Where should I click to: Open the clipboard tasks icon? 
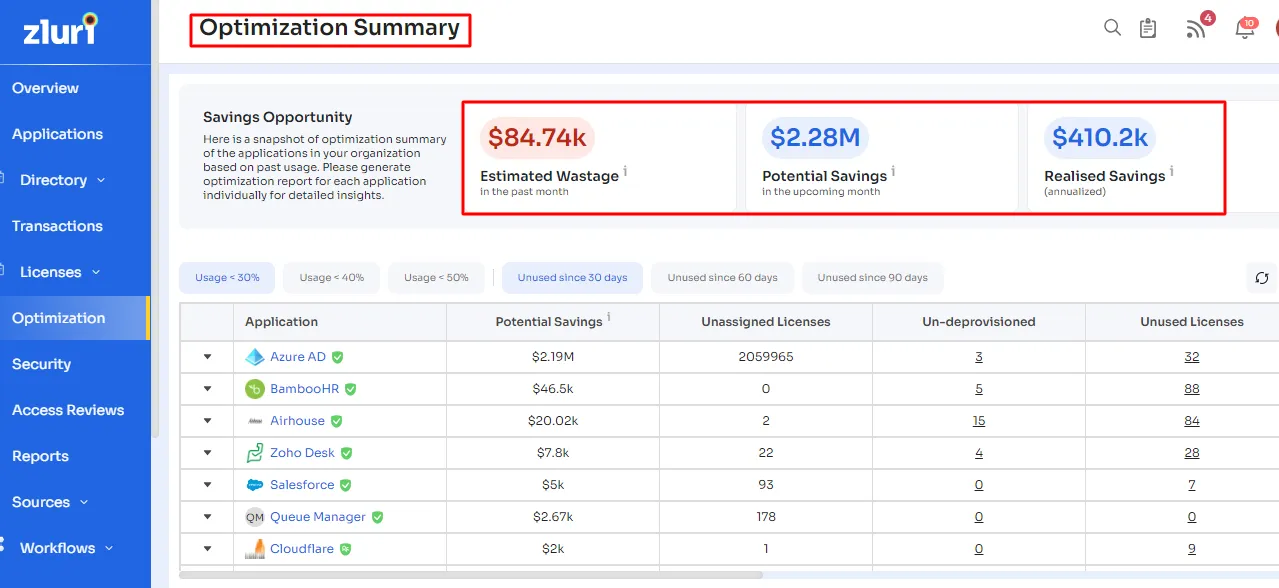pos(1148,28)
